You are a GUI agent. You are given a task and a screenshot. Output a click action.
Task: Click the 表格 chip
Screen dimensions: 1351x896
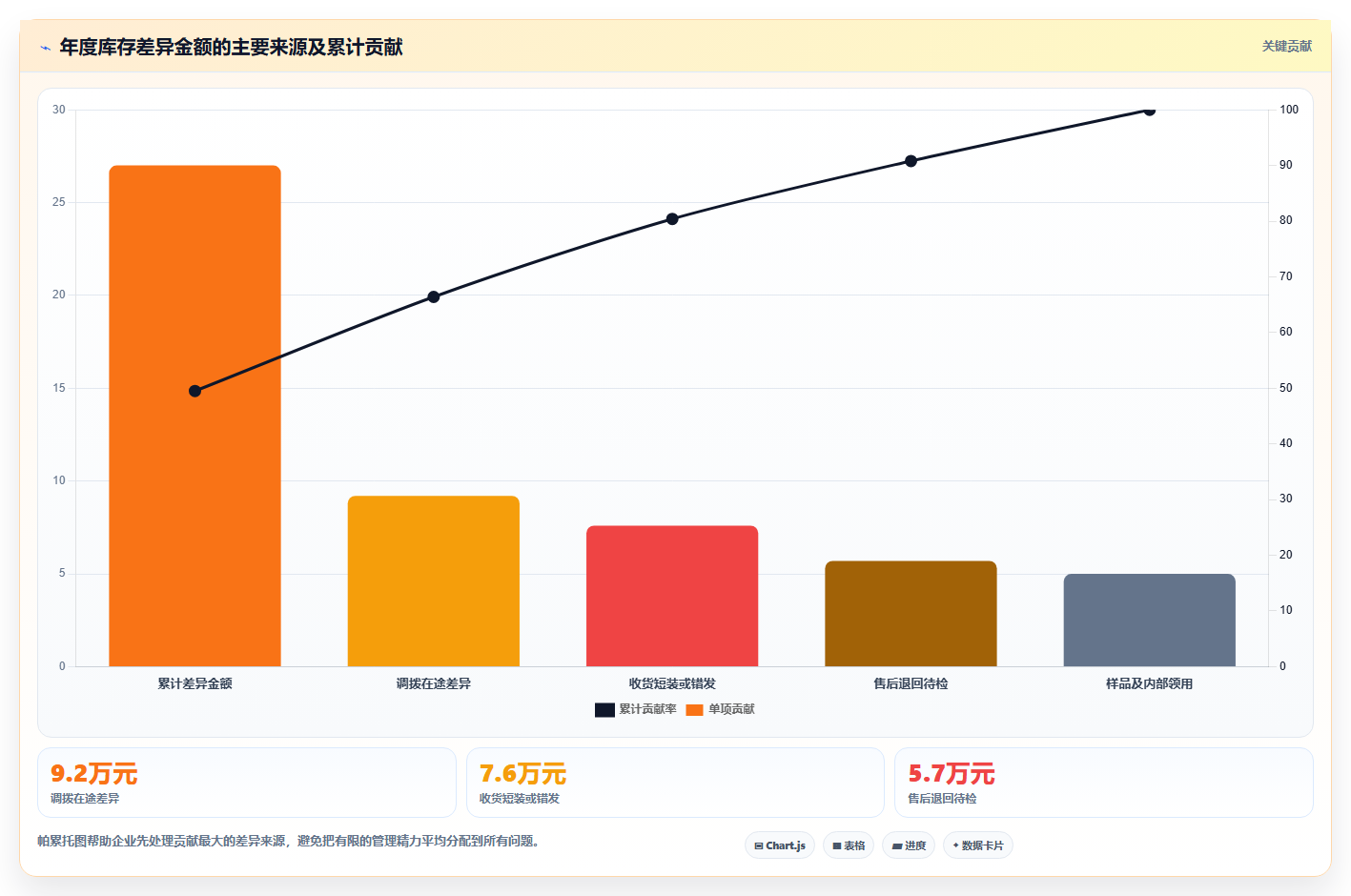(x=849, y=845)
